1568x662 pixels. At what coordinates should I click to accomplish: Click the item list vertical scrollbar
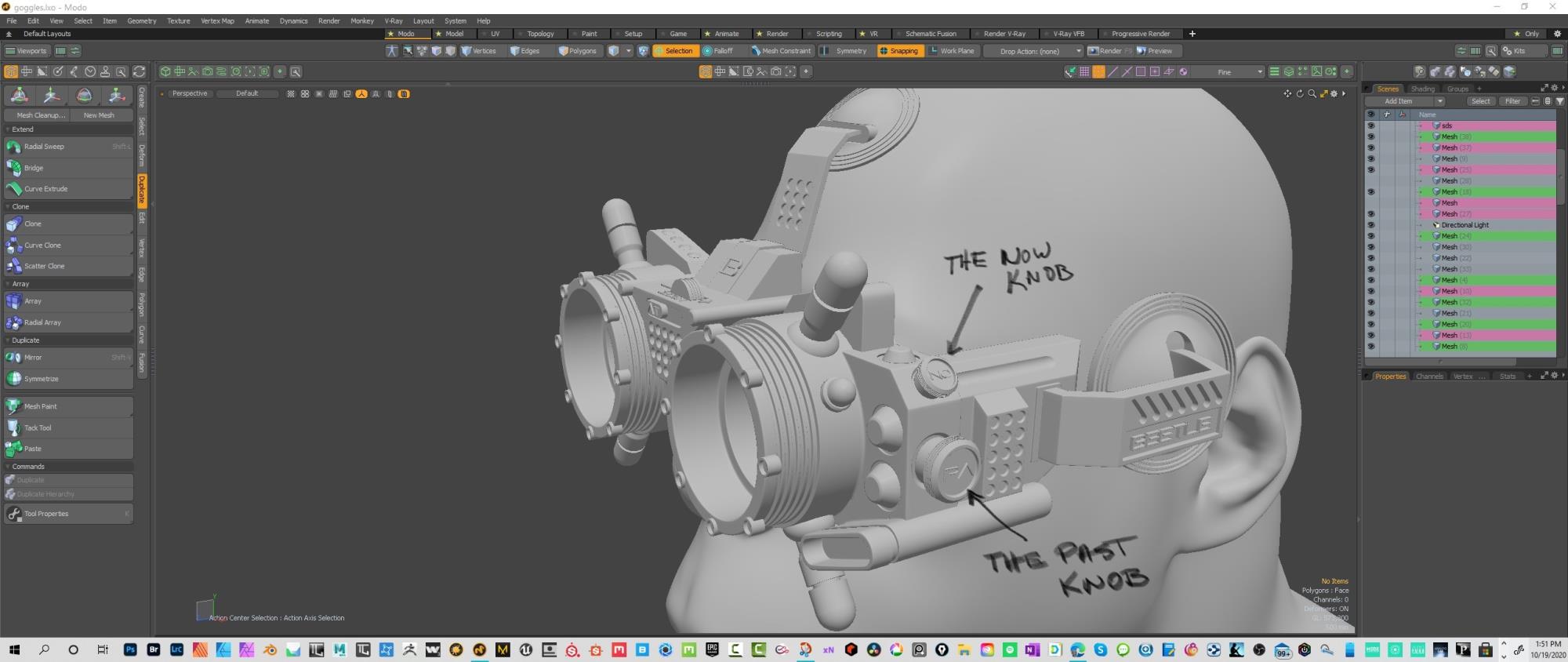(x=1560, y=176)
